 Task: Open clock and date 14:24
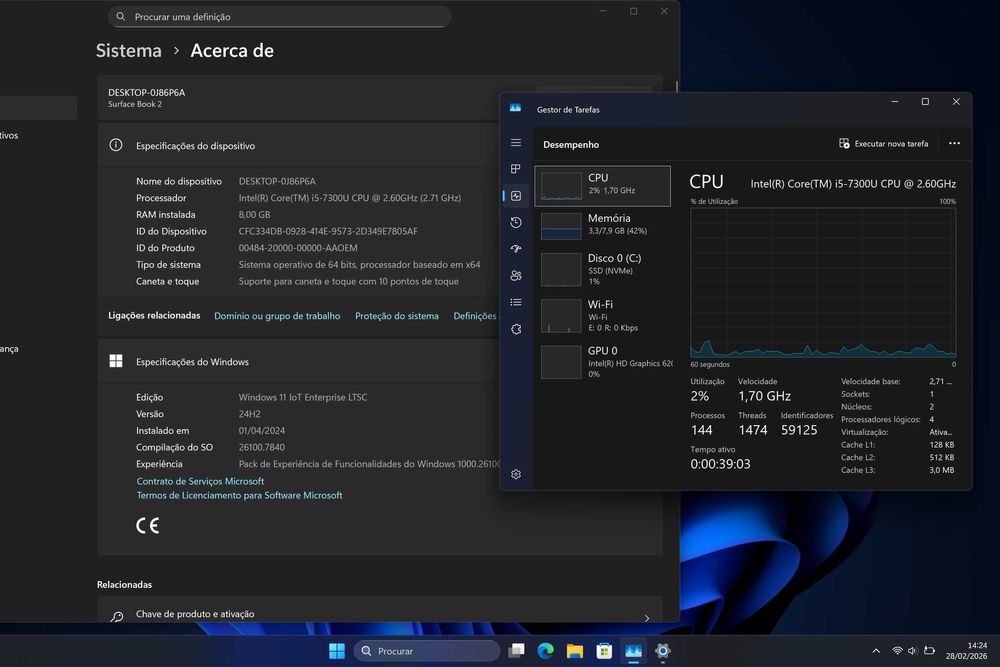tap(966, 651)
